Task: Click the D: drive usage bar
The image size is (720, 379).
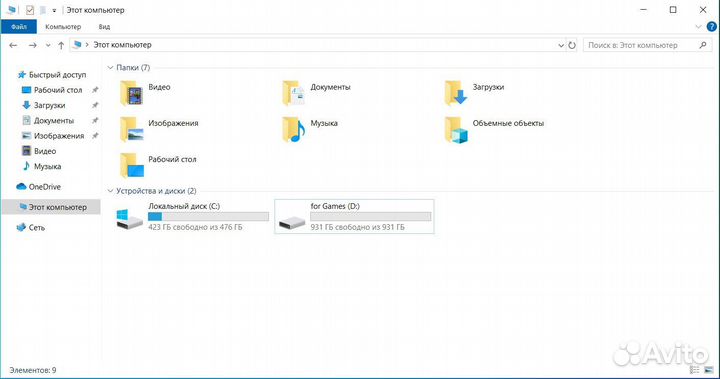Action: 371,217
